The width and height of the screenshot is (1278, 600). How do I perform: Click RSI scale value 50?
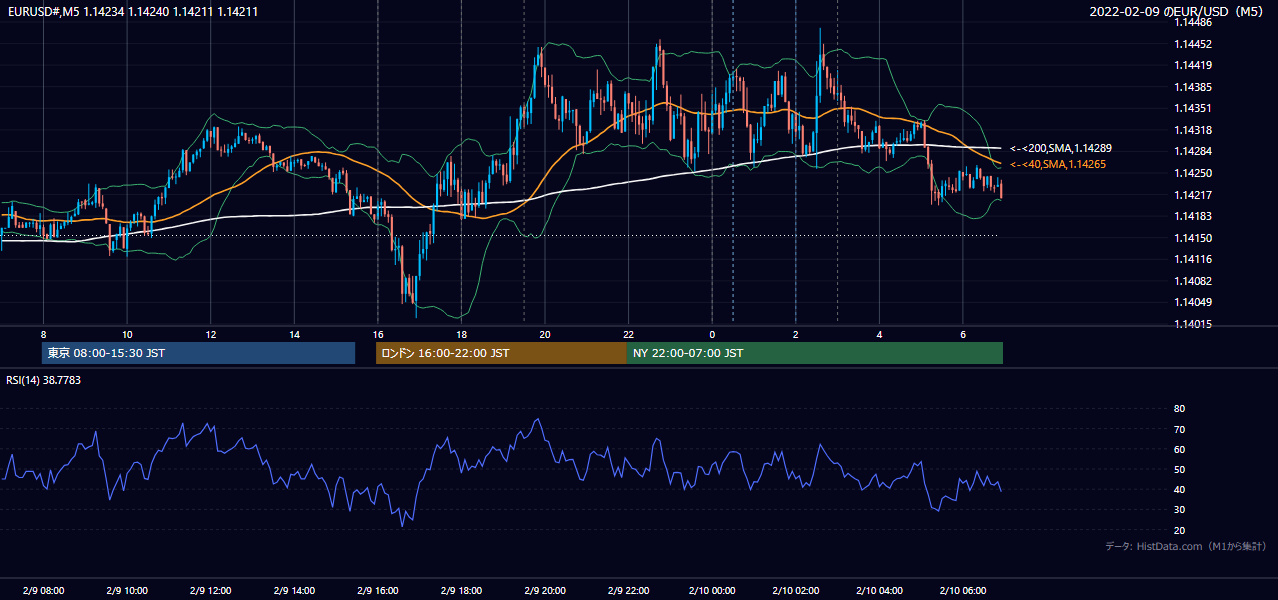click(1179, 469)
